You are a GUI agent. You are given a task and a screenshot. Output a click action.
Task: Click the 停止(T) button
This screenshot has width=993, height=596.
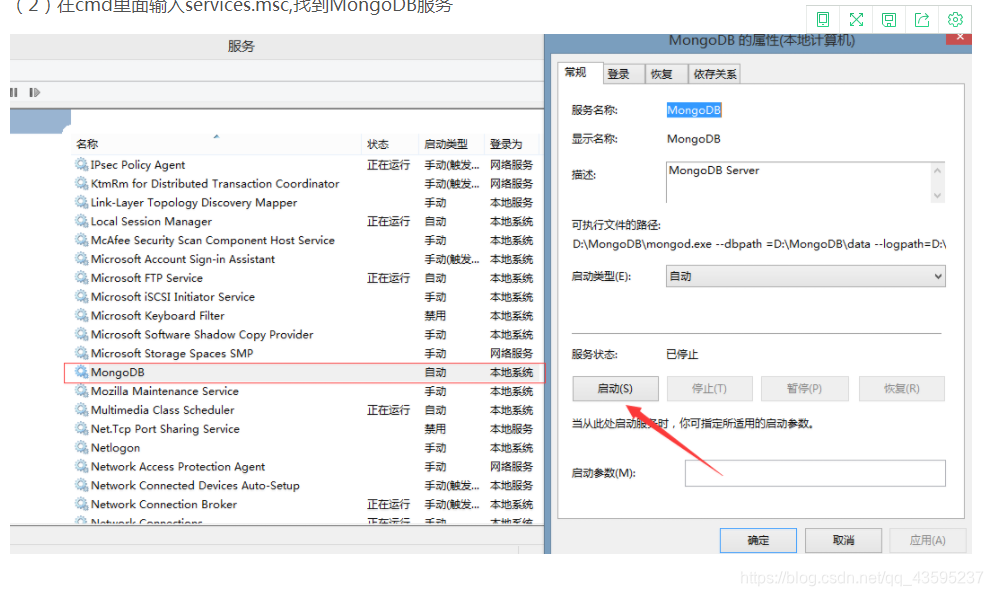click(710, 388)
